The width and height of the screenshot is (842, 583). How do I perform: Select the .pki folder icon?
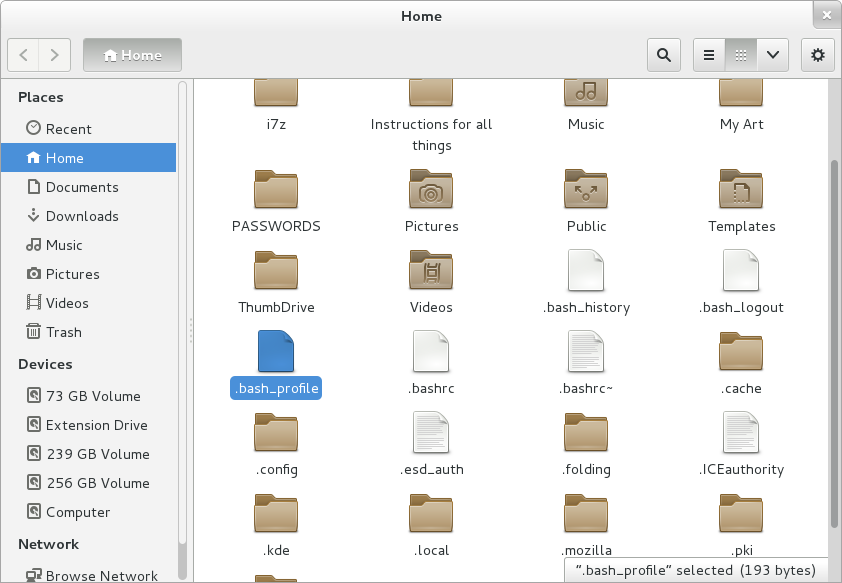[x=741, y=513]
